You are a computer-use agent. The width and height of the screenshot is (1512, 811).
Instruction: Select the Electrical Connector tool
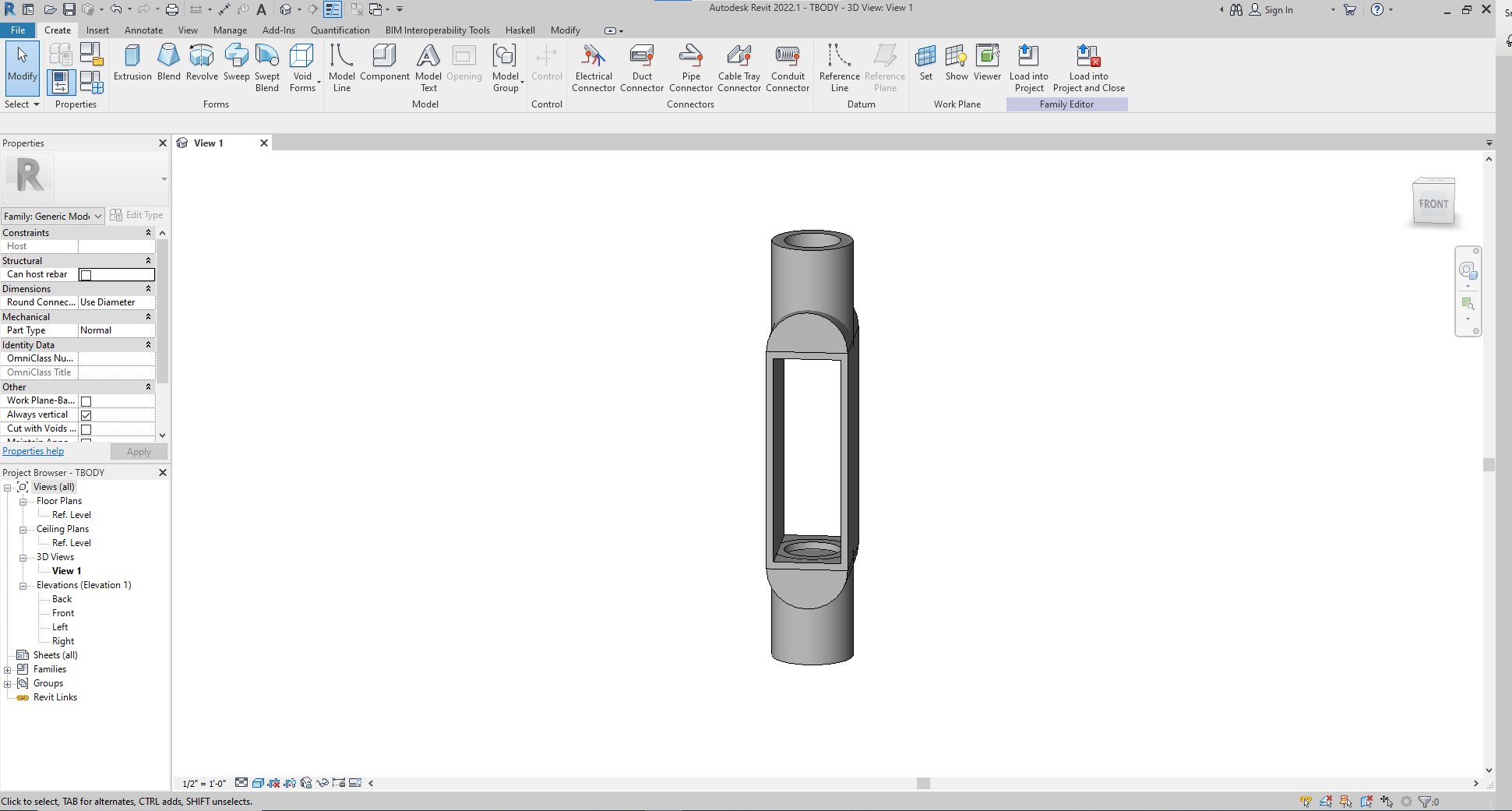pyautogui.click(x=593, y=66)
